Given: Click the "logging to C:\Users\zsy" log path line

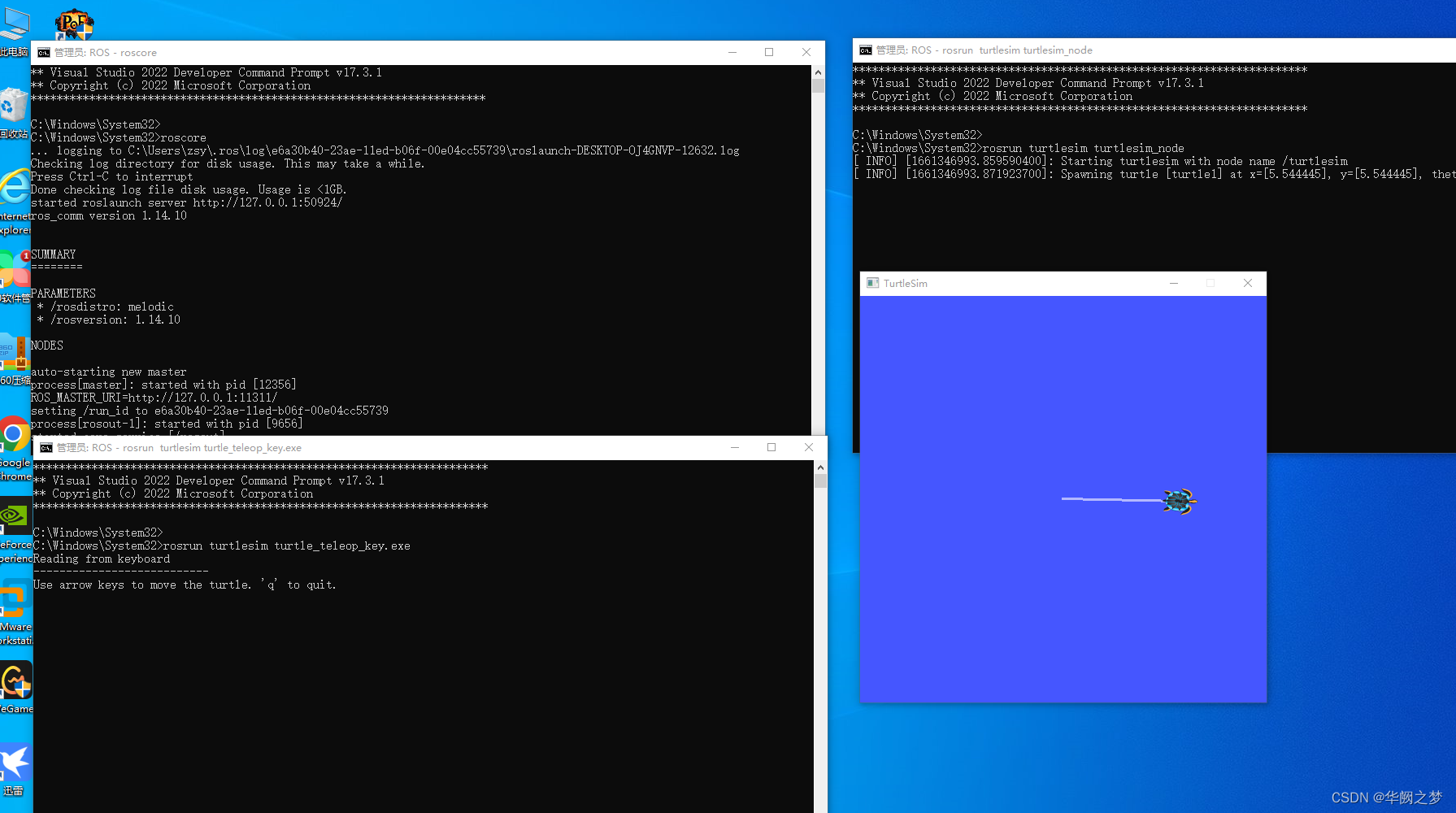Looking at the screenshot, I should (x=385, y=150).
